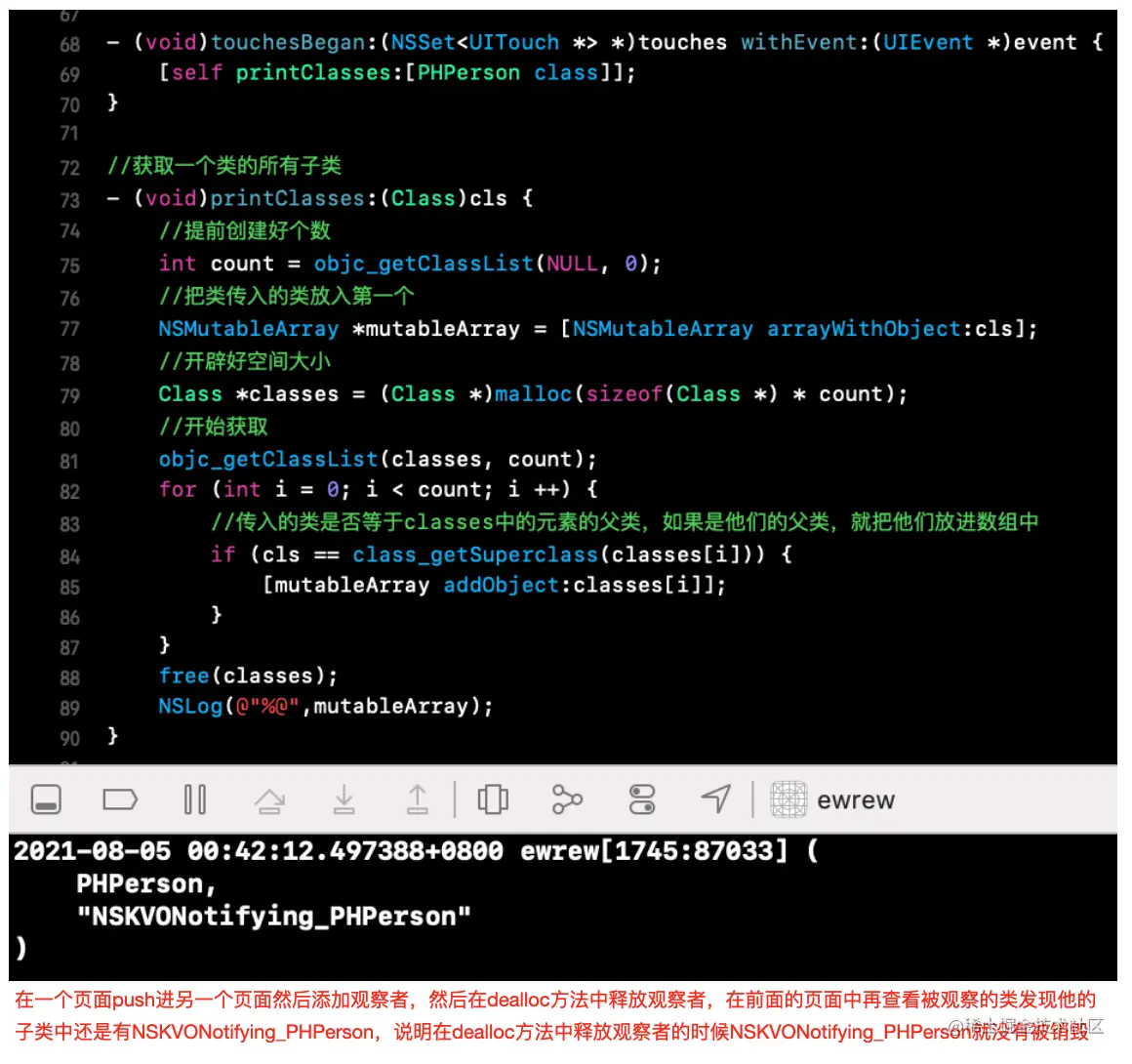The image size is (1132, 1064).
Task: Click PHPerson in printClasses call
Action: tap(467, 72)
